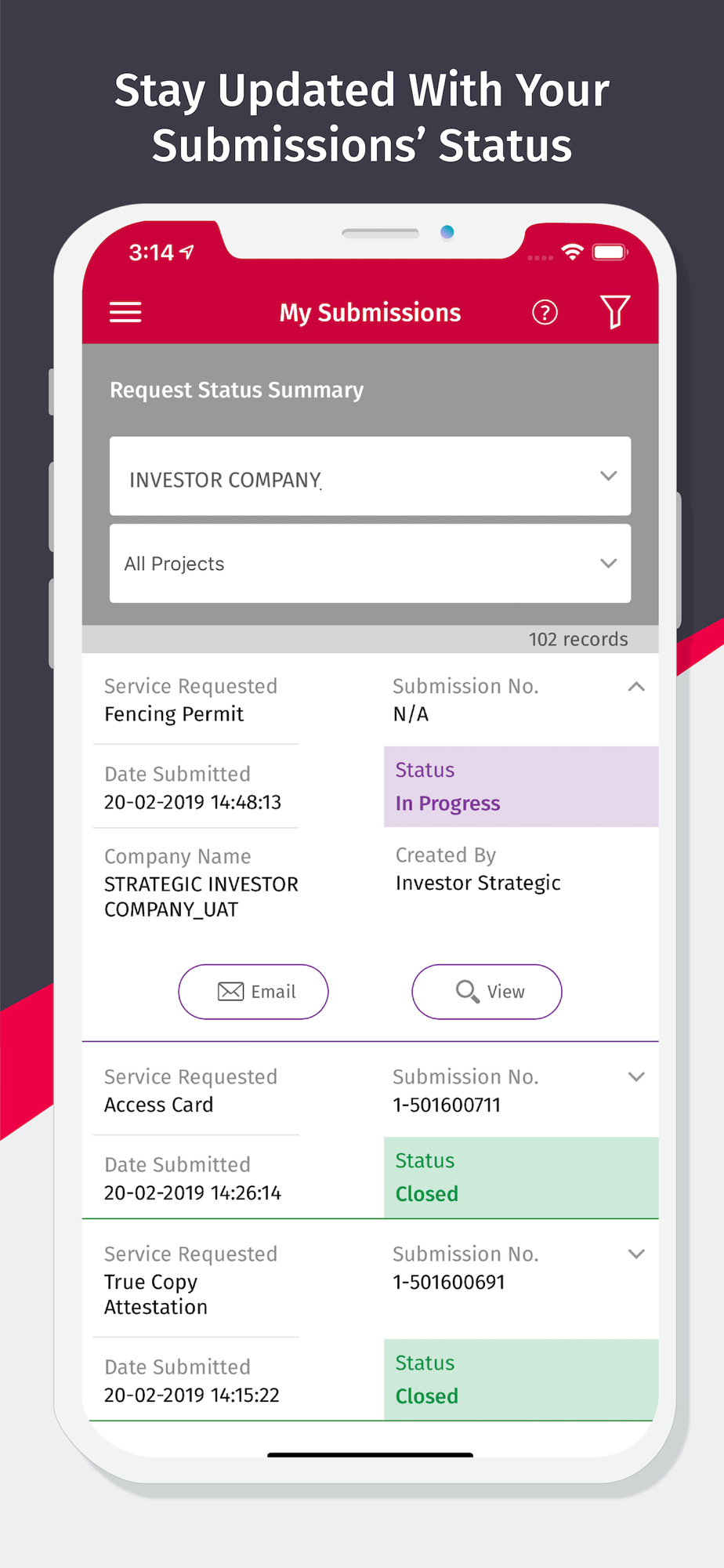Screen dimensions: 724x1568
Task: Tap the envelope icon in Email button
Action: click(230, 992)
